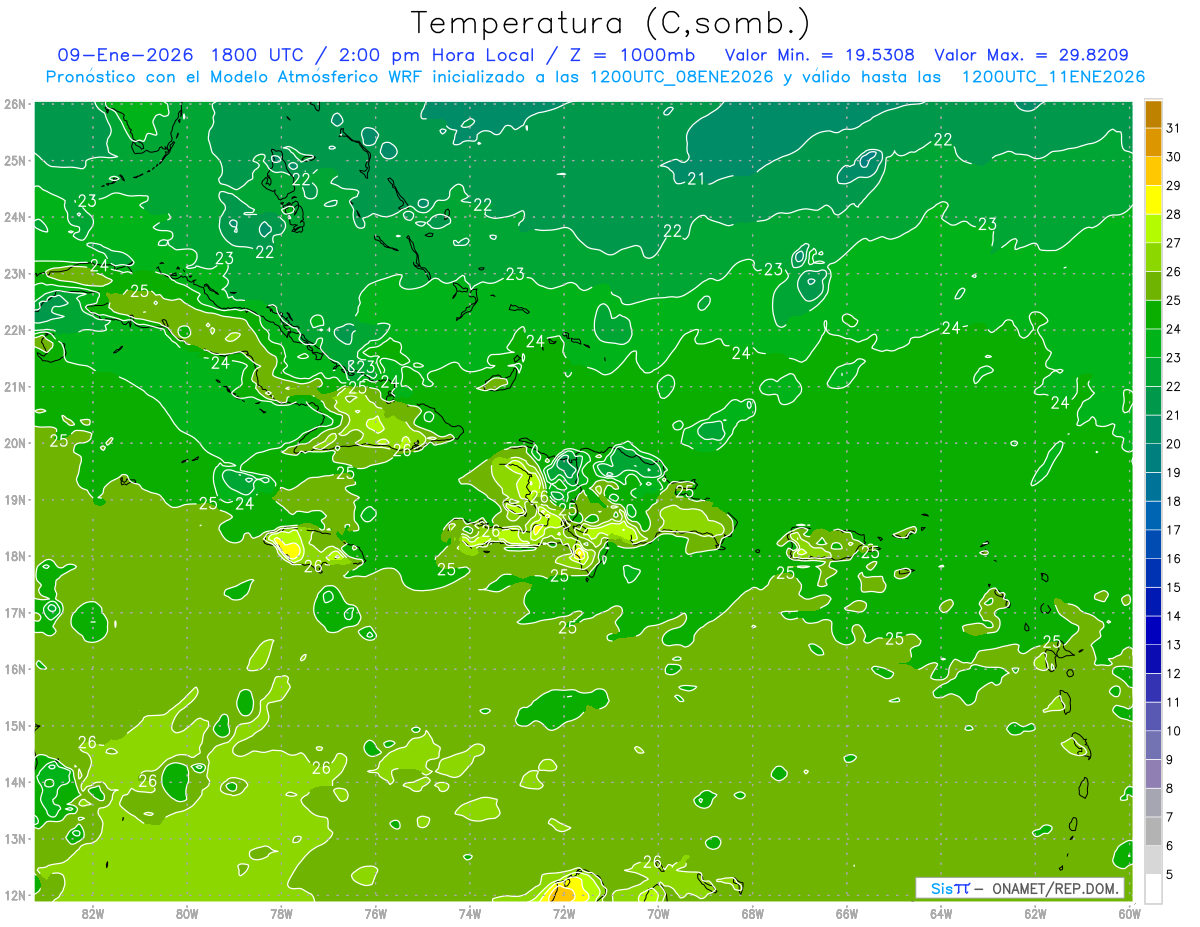Click the validity time '1200UTC_11ENE2026'
The width and height of the screenshot is (1200, 927).
coord(1053,77)
